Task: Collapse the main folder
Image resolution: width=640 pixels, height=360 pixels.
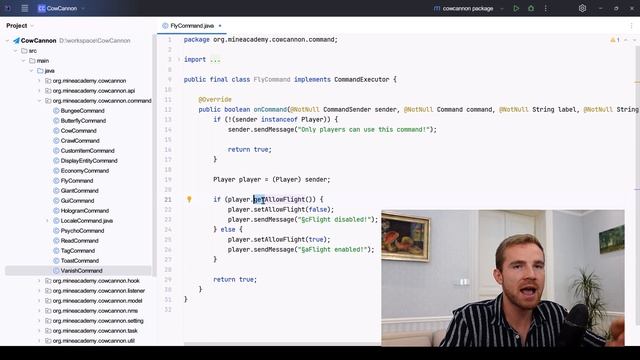Action: click(x=24, y=61)
